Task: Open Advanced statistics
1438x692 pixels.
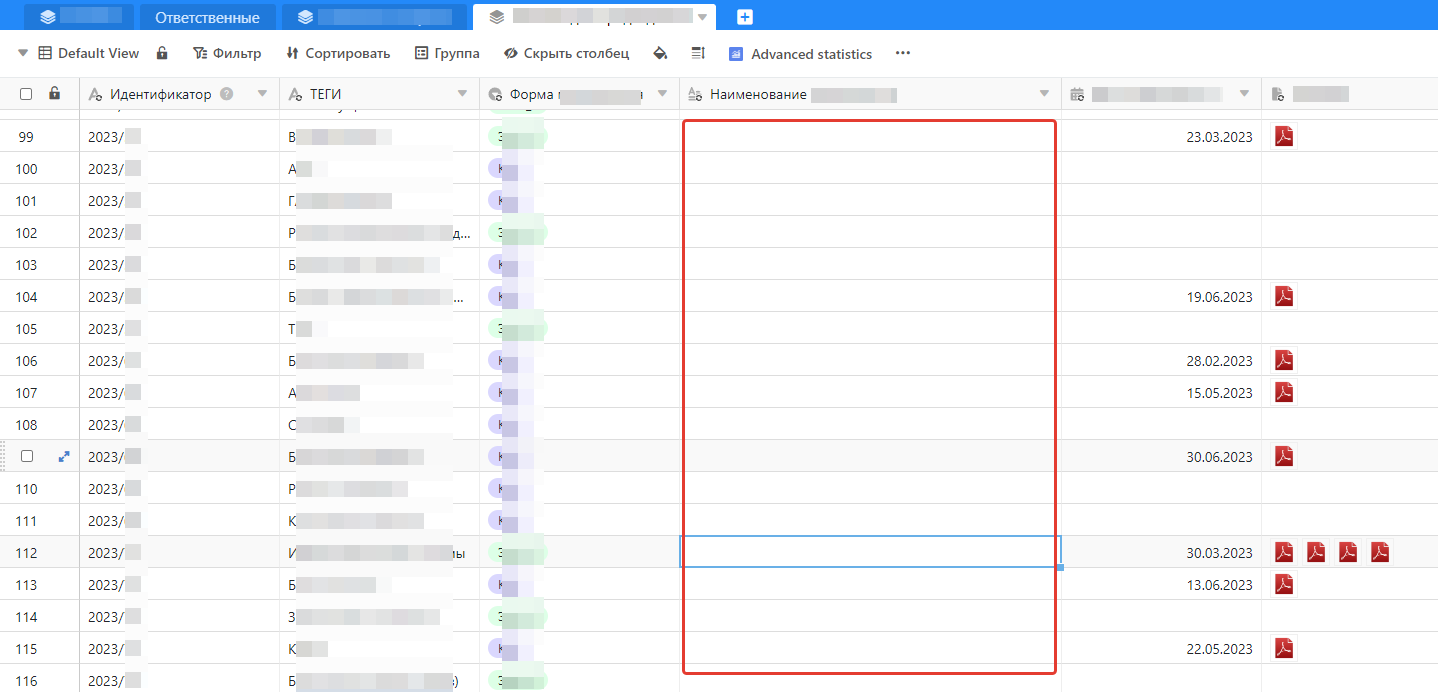Action: pos(800,54)
